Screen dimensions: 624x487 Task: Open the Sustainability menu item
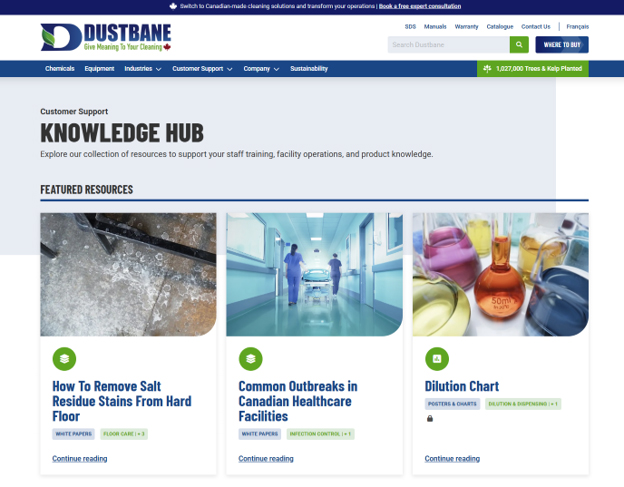[309, 68]
